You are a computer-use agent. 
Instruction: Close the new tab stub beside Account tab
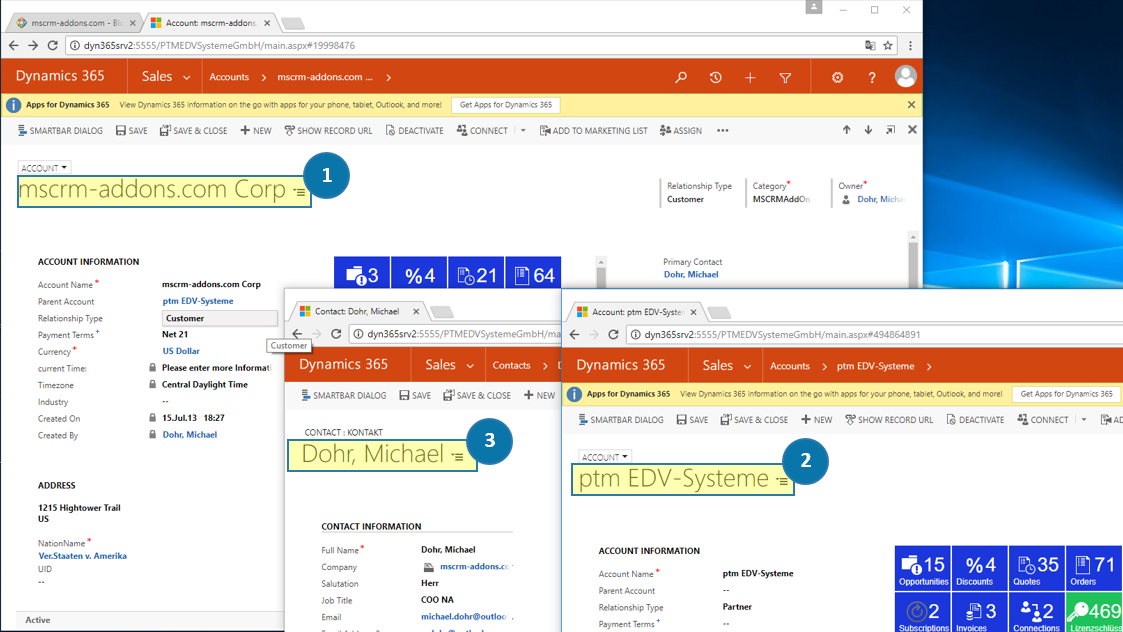coord(292,24)
